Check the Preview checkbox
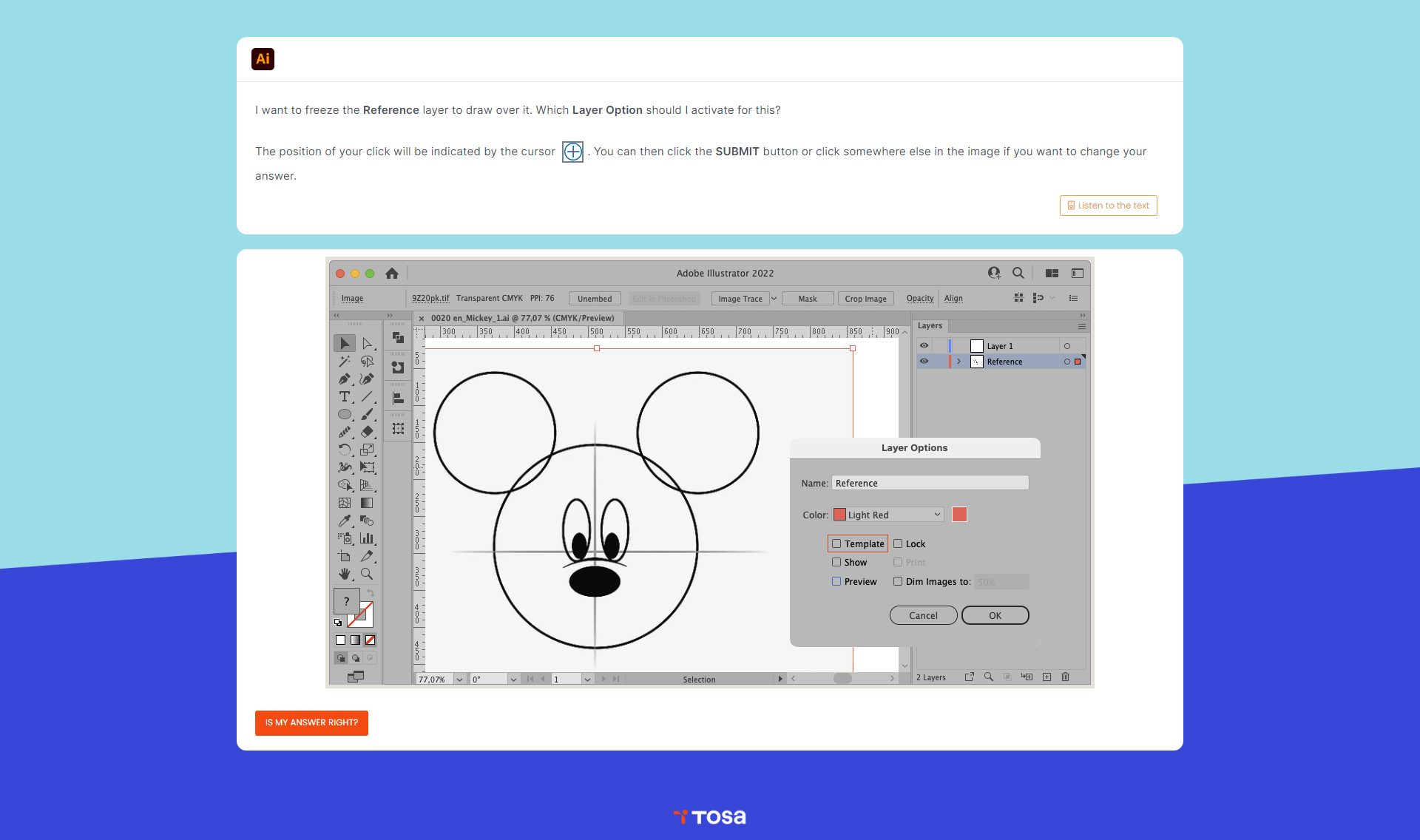1420x840 pixels. pos(836,581)
